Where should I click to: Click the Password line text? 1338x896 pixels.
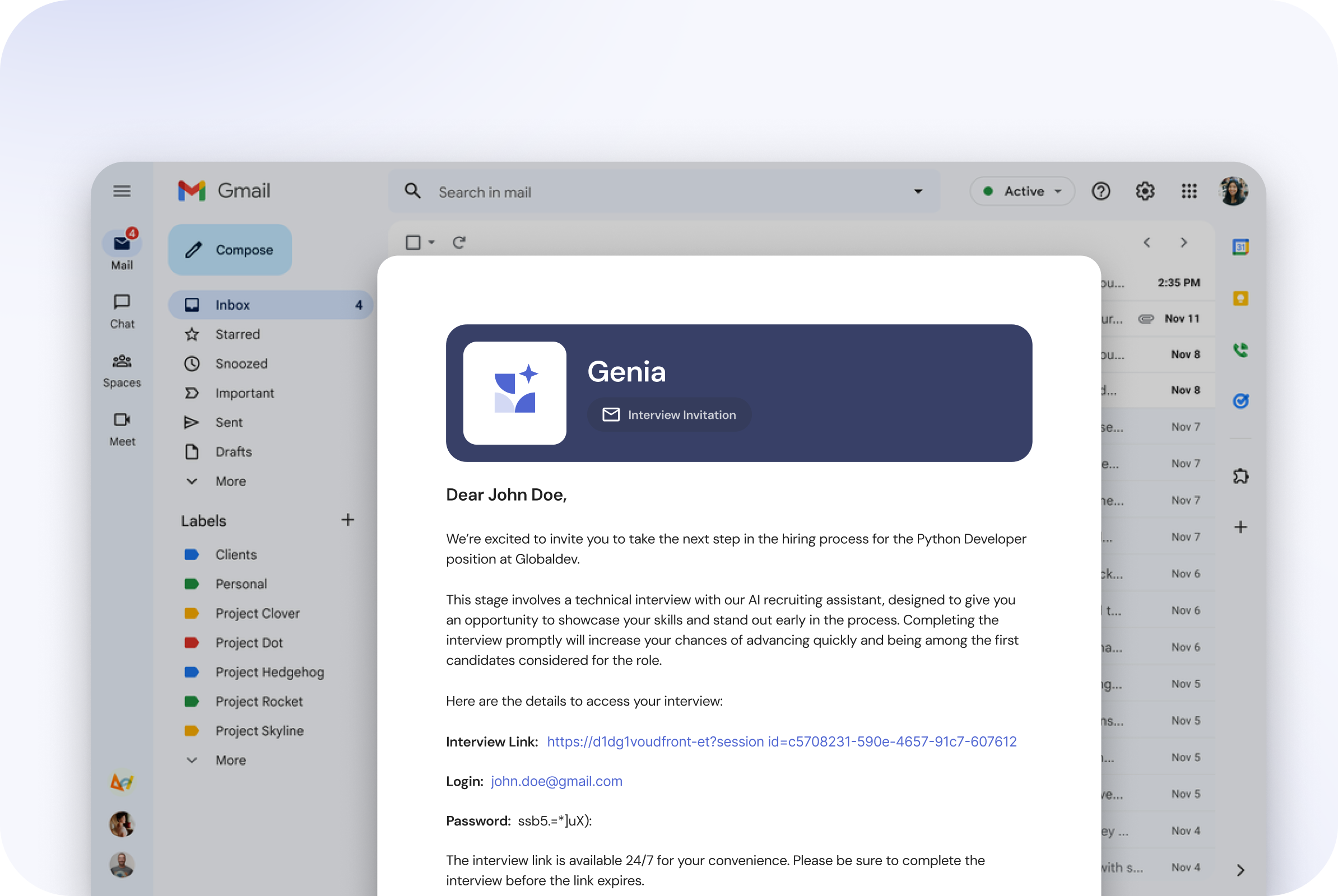519,821
